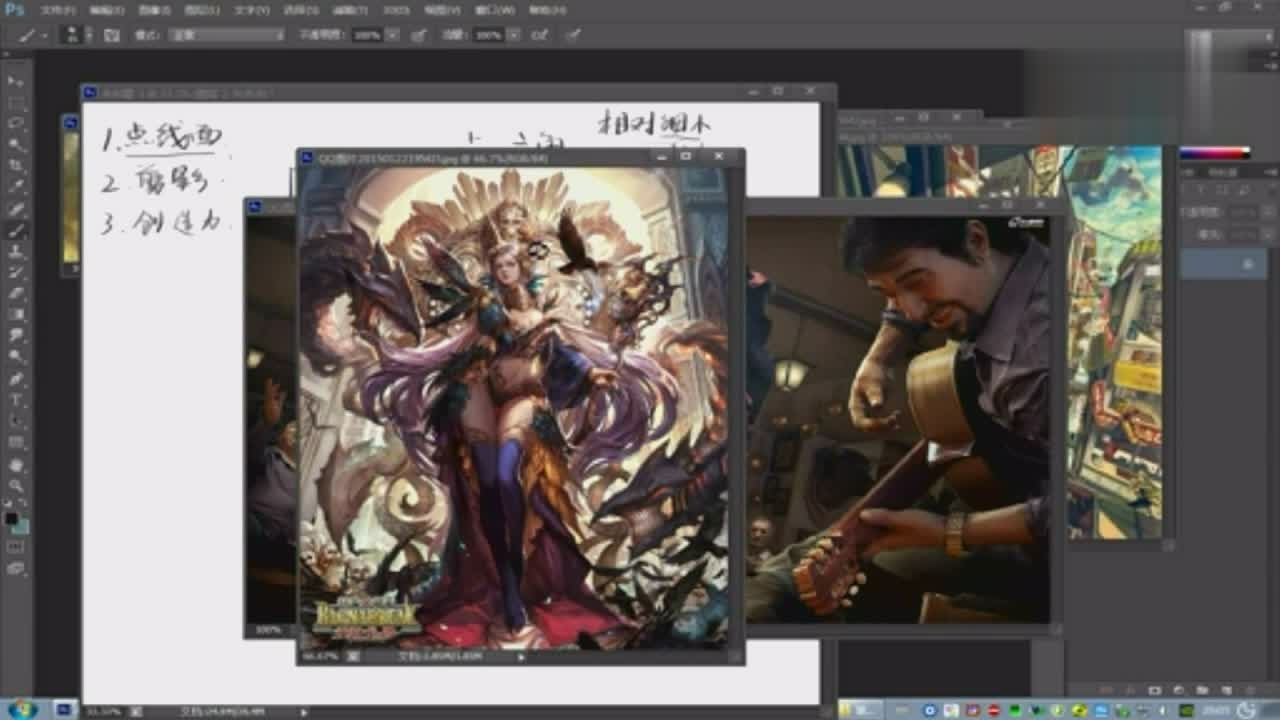Open the 文件 (File) menu
The image size is (1280, 720).
point(56,10)
